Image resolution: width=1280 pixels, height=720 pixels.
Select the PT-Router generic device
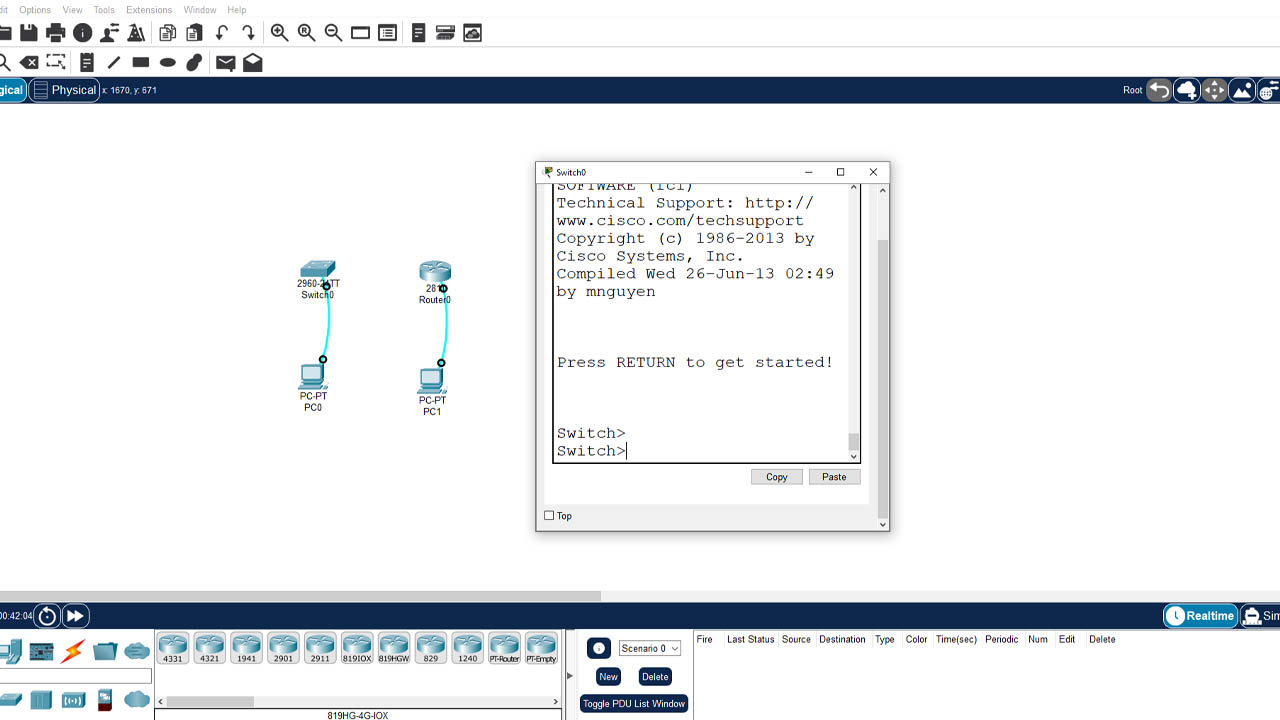(504, 648)
